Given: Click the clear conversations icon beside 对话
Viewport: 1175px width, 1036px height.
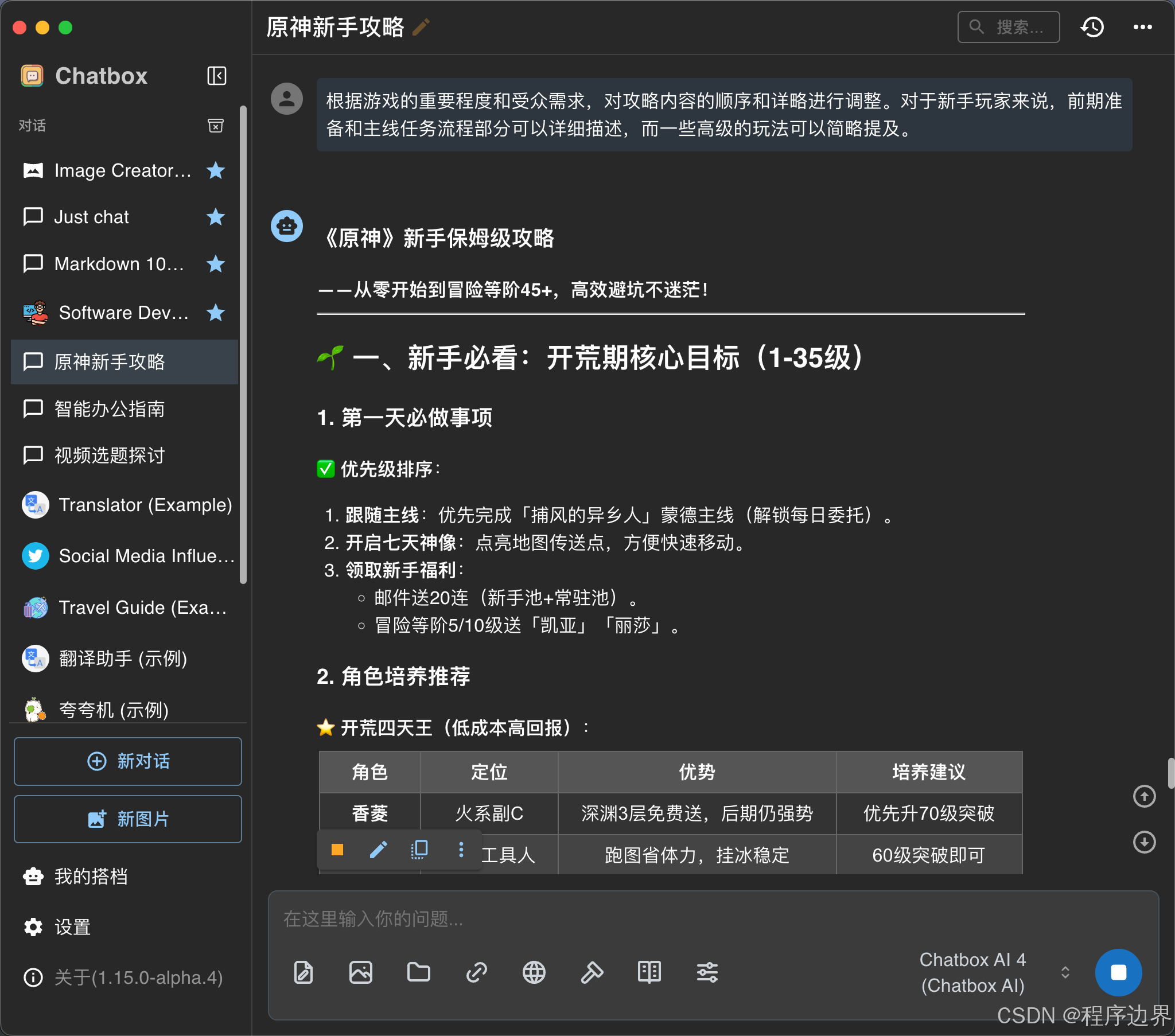Looking at the screenshot, I should [216, 125].
